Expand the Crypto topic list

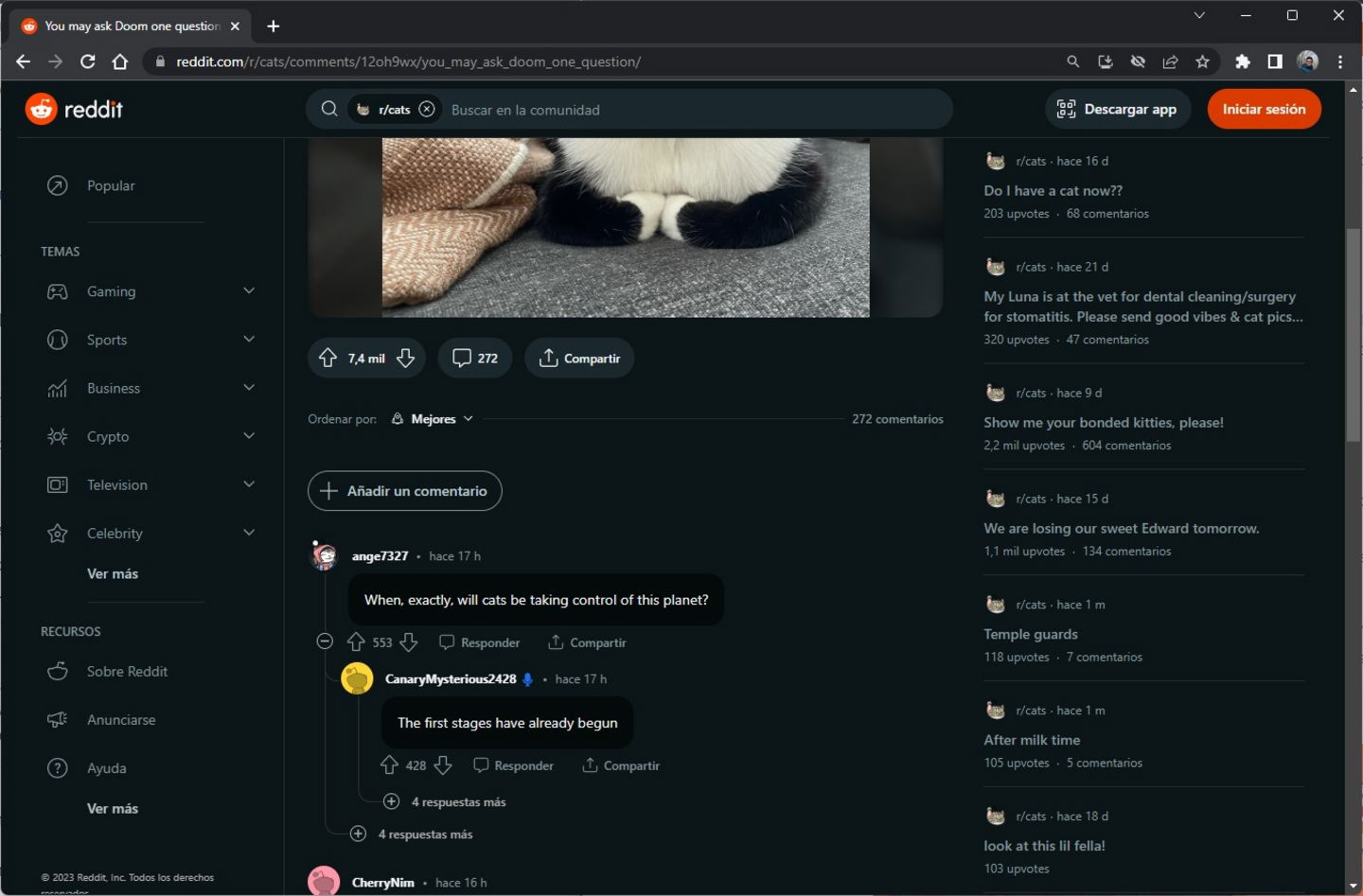[x=248, y=436]
